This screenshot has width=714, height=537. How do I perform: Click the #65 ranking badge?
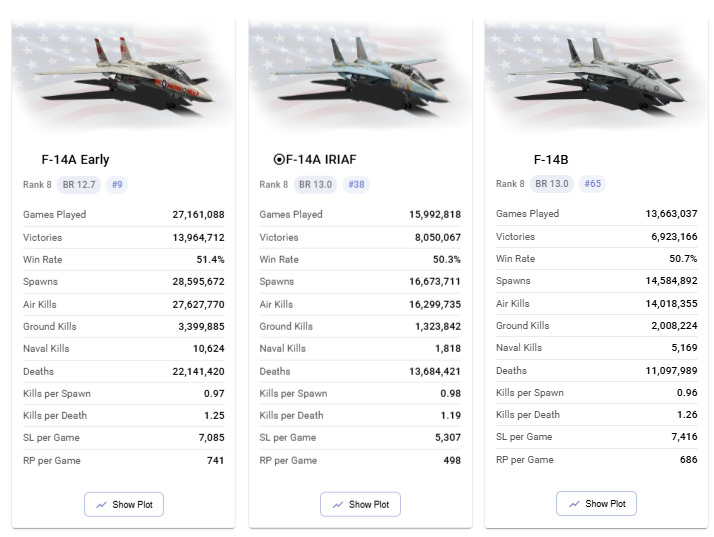pyautogui.click(x=592, y=184)
